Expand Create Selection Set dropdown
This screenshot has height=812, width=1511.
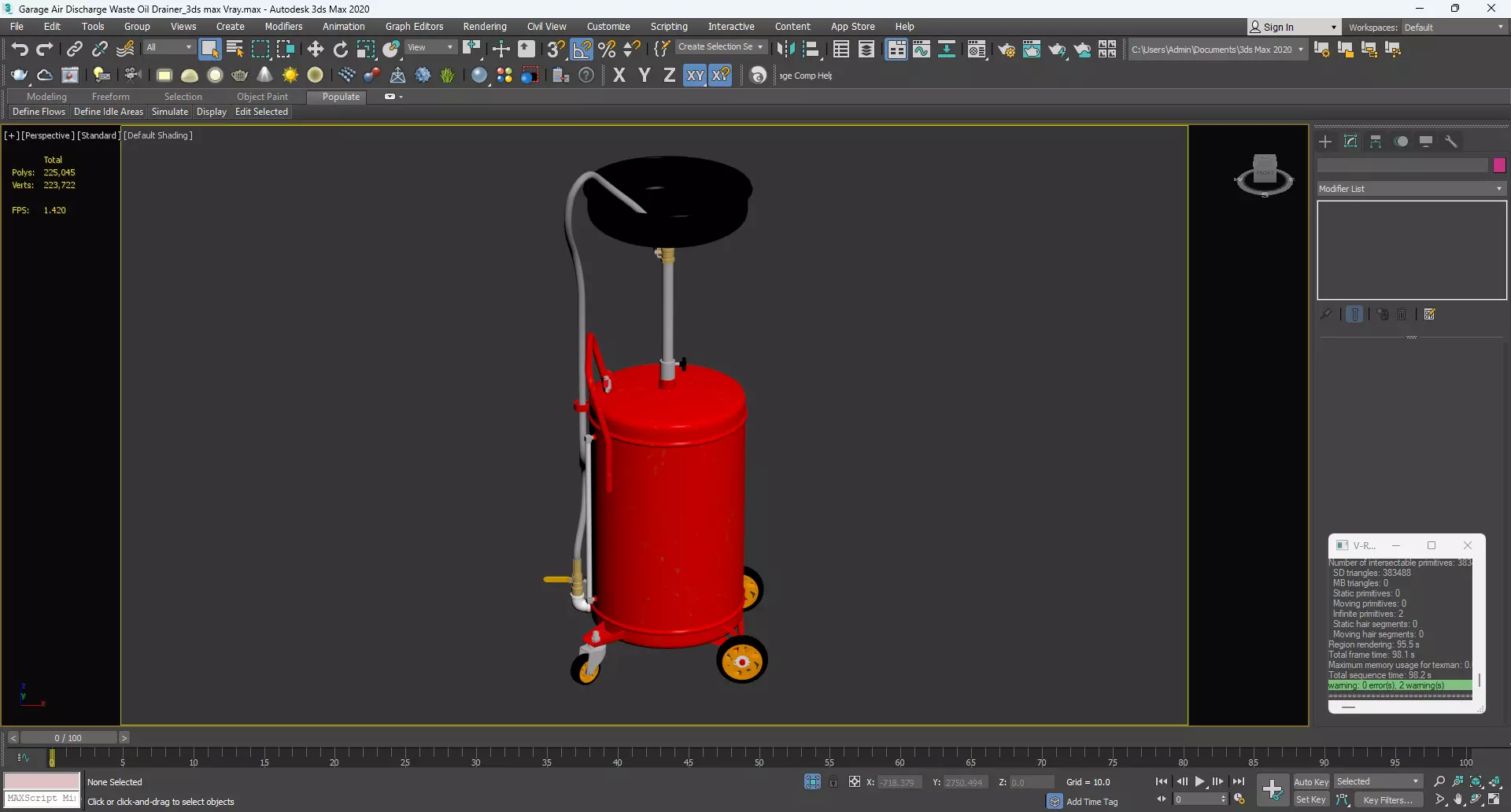[720, 47]
